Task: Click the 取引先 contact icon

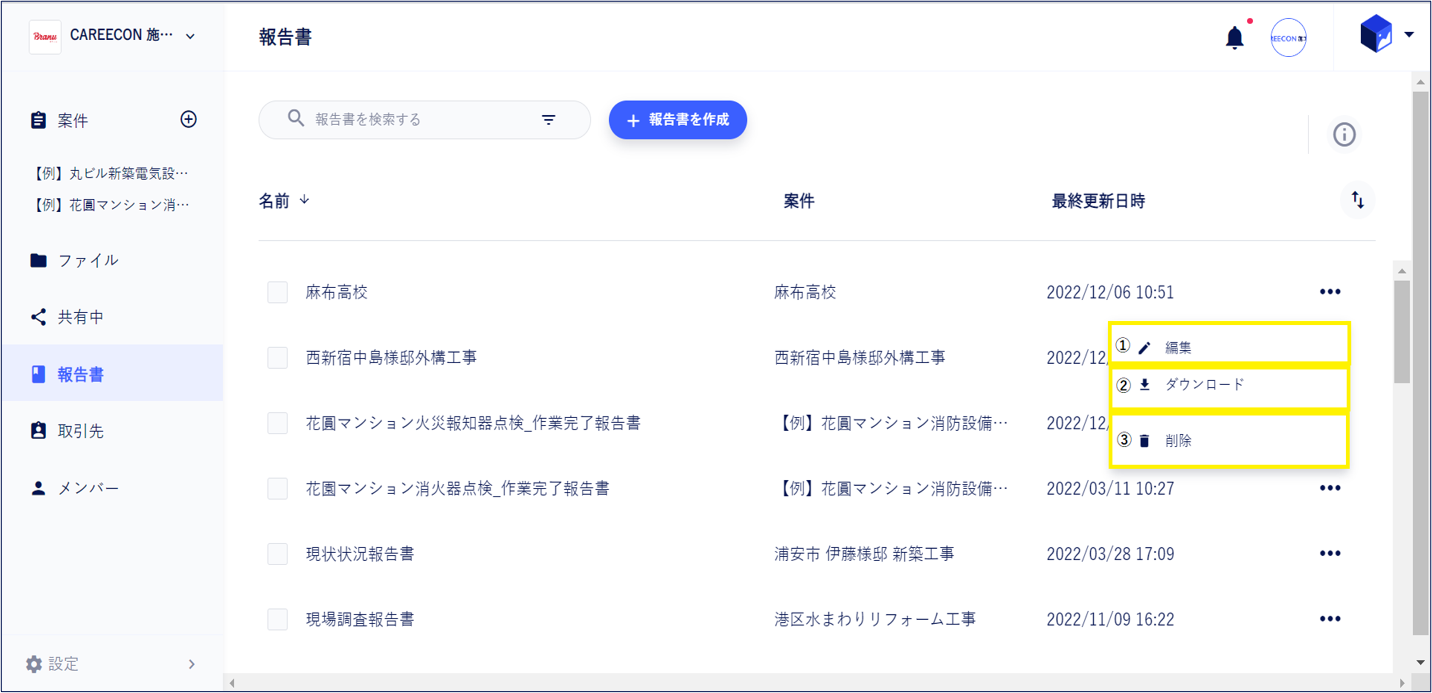Action: [x=38, y=431]
